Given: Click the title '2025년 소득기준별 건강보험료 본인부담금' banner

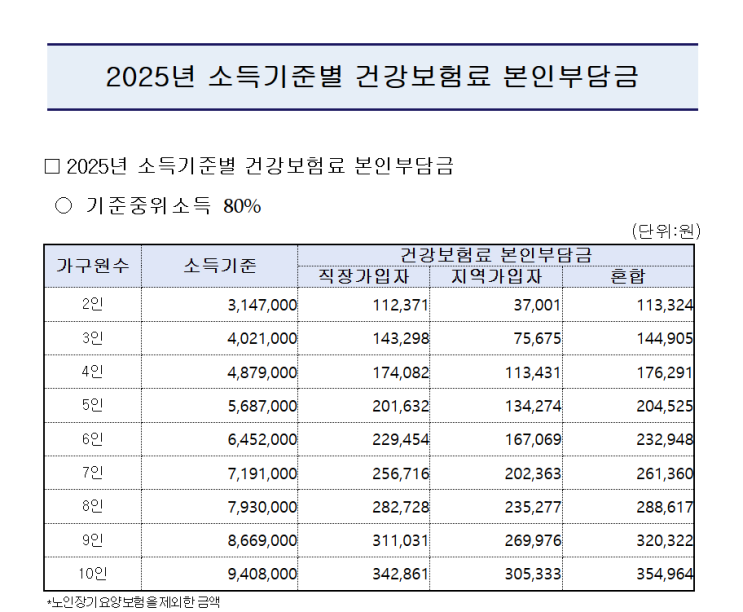Looking at the screenshot, I should pos(372,77).
